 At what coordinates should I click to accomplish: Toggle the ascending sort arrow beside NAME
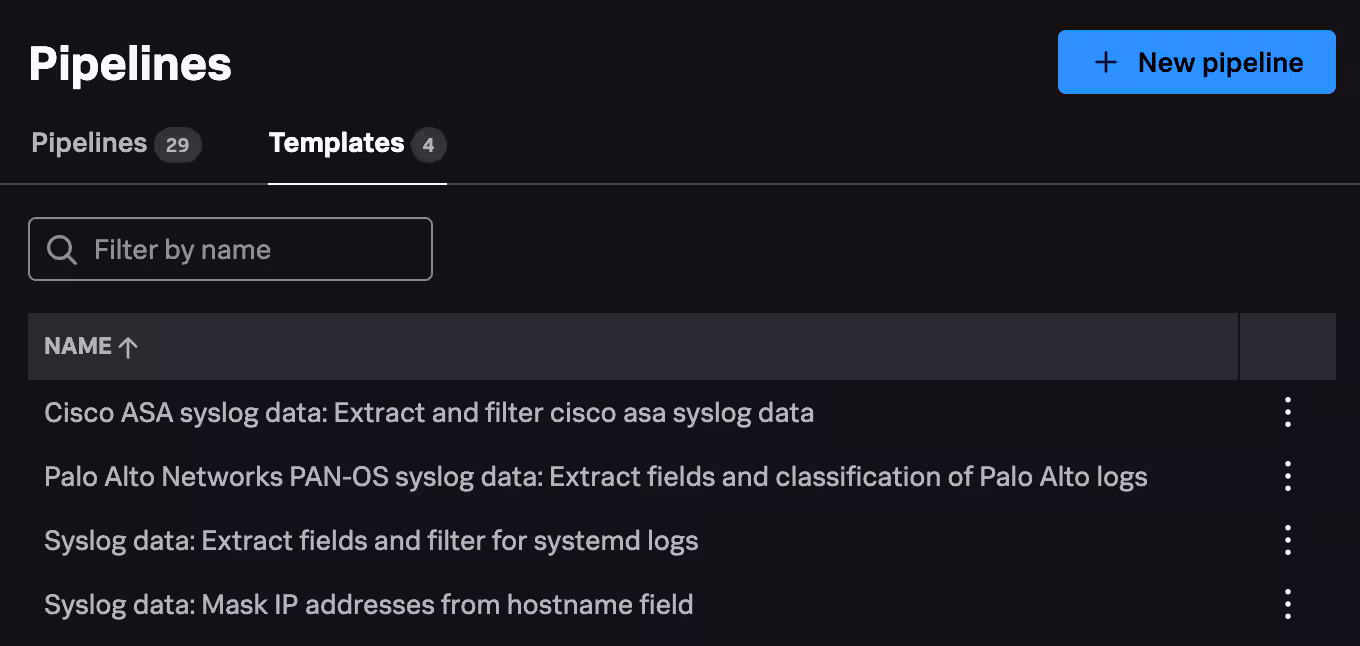pyautogui.click(x=128, y=347)
